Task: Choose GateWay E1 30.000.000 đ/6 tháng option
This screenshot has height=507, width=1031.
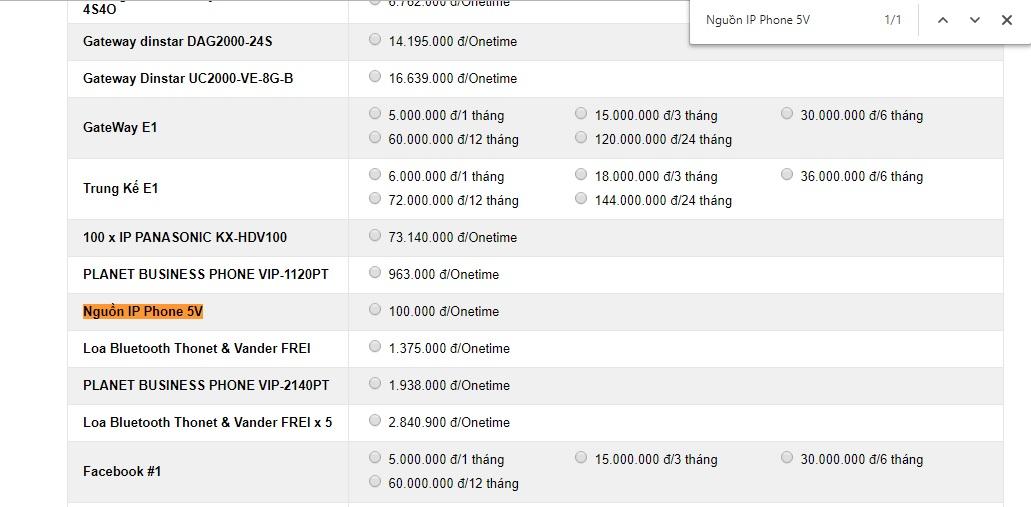Action: coord(787,113)
